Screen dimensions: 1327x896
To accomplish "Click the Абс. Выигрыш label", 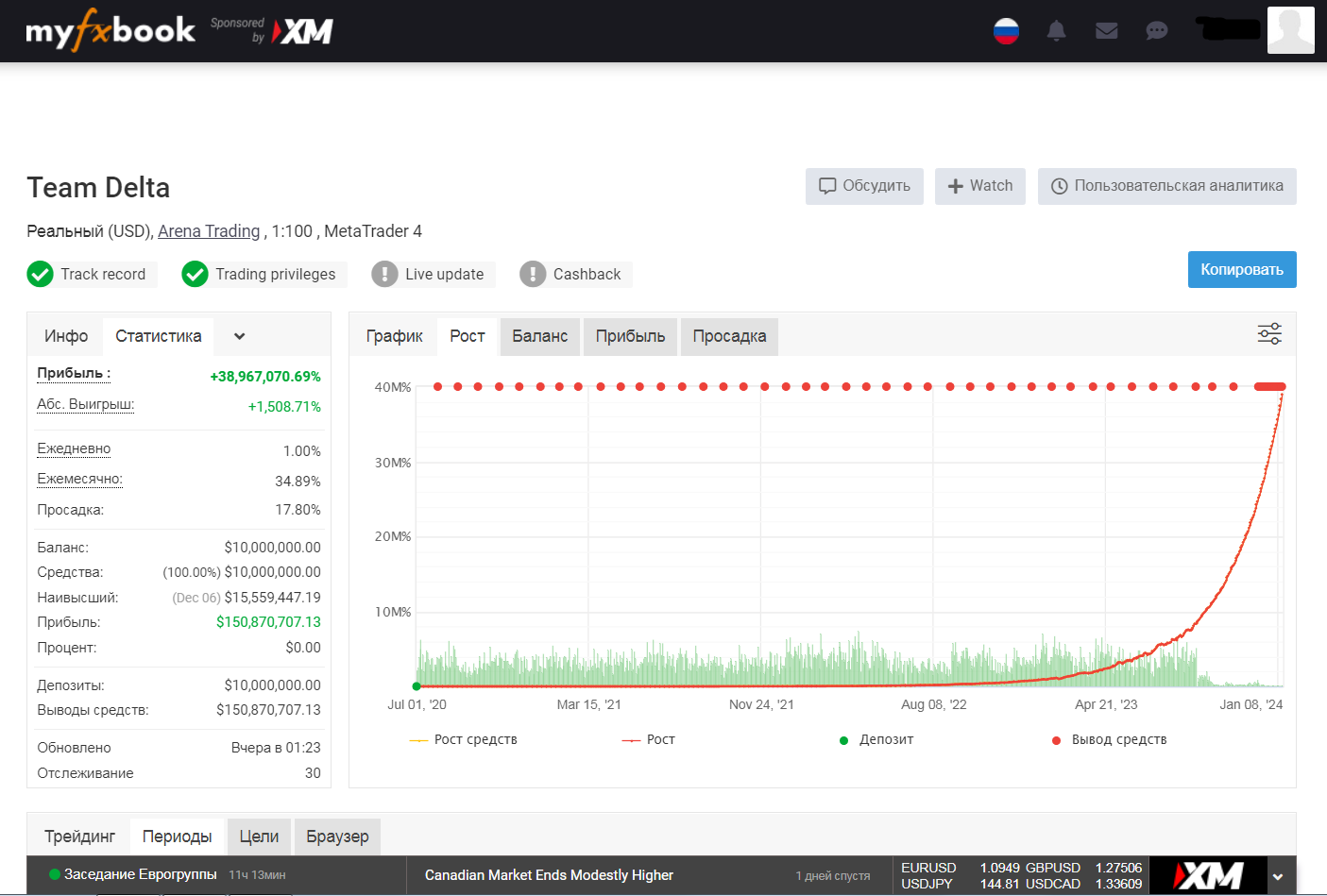I will (85, 404).
